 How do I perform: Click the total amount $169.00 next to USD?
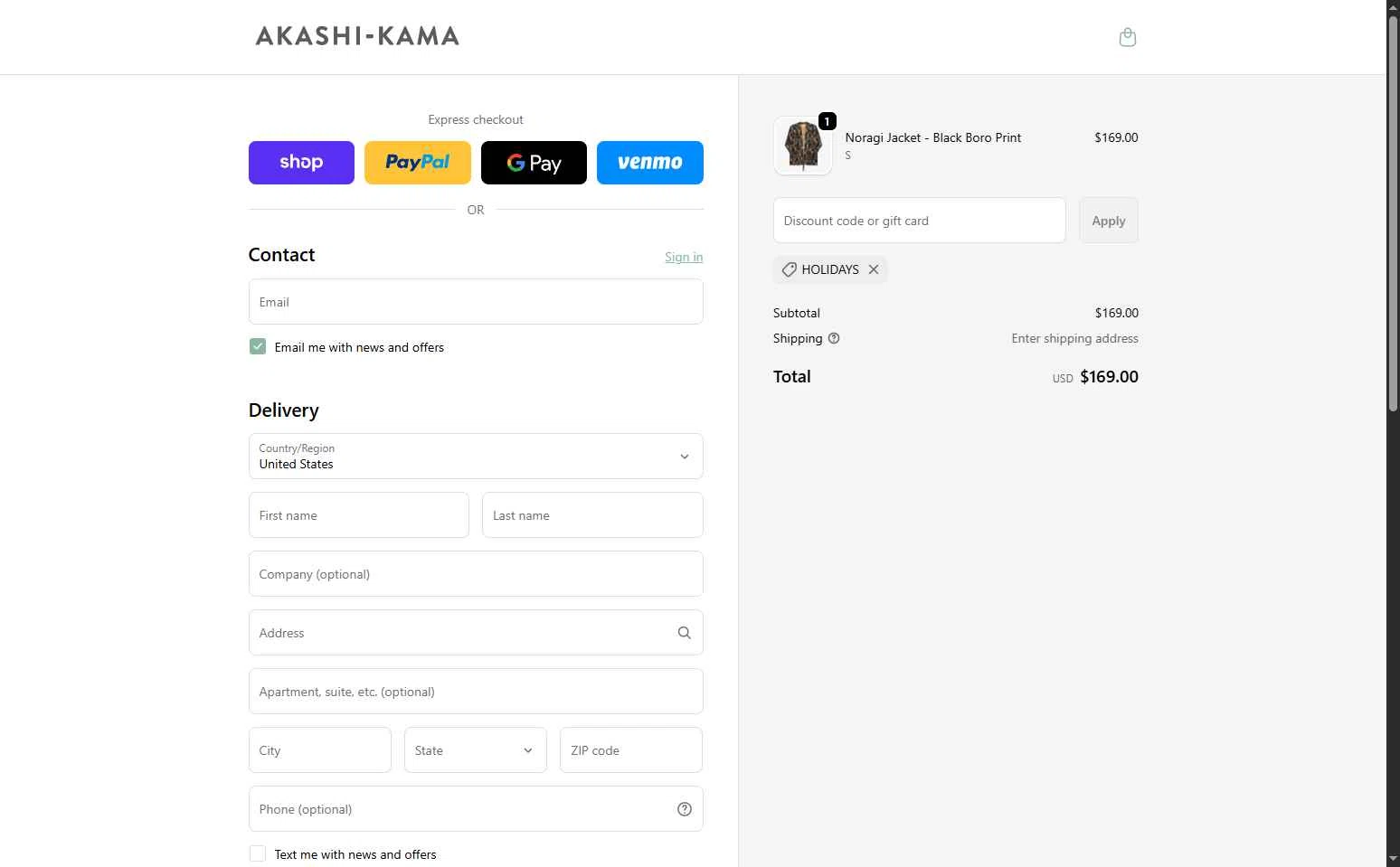point(1109,377)
